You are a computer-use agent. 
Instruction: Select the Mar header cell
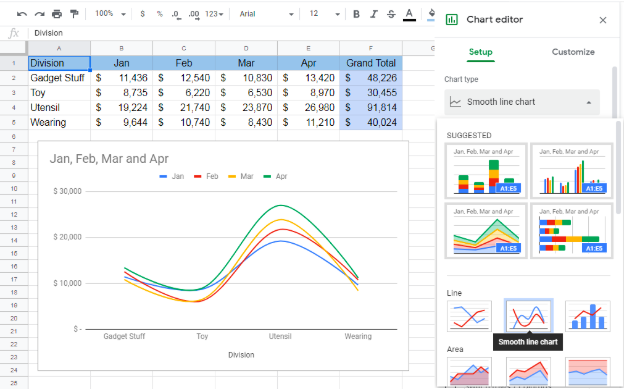pyautogui.click(x=246, y=63)
